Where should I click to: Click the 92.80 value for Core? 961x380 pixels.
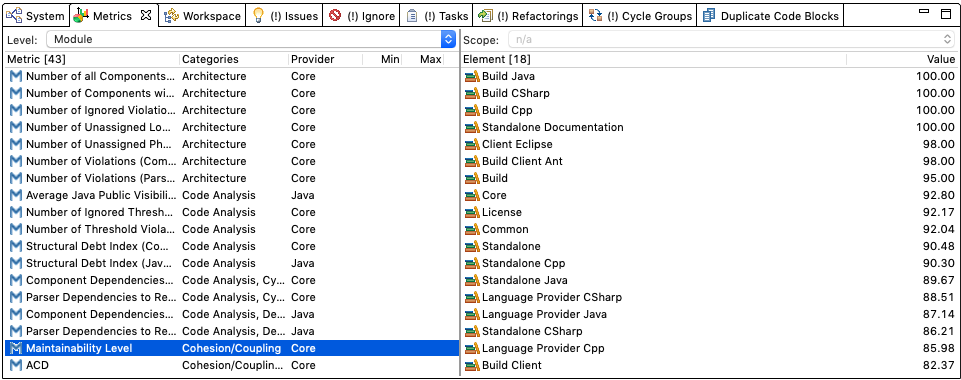tap(938, 195)
